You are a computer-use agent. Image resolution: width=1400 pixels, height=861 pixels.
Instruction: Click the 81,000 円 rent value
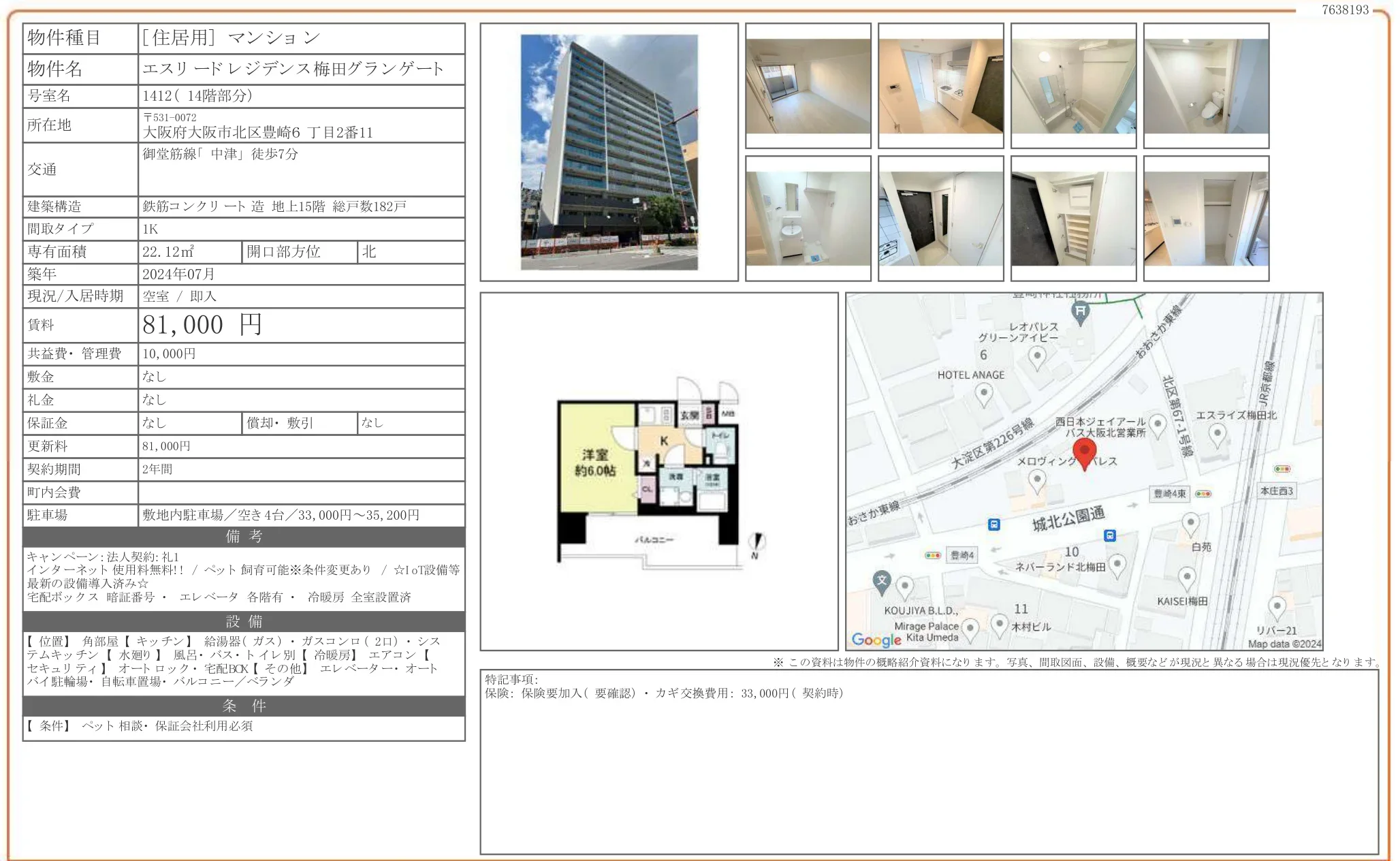pyautogui.click(x=202, y=325)
